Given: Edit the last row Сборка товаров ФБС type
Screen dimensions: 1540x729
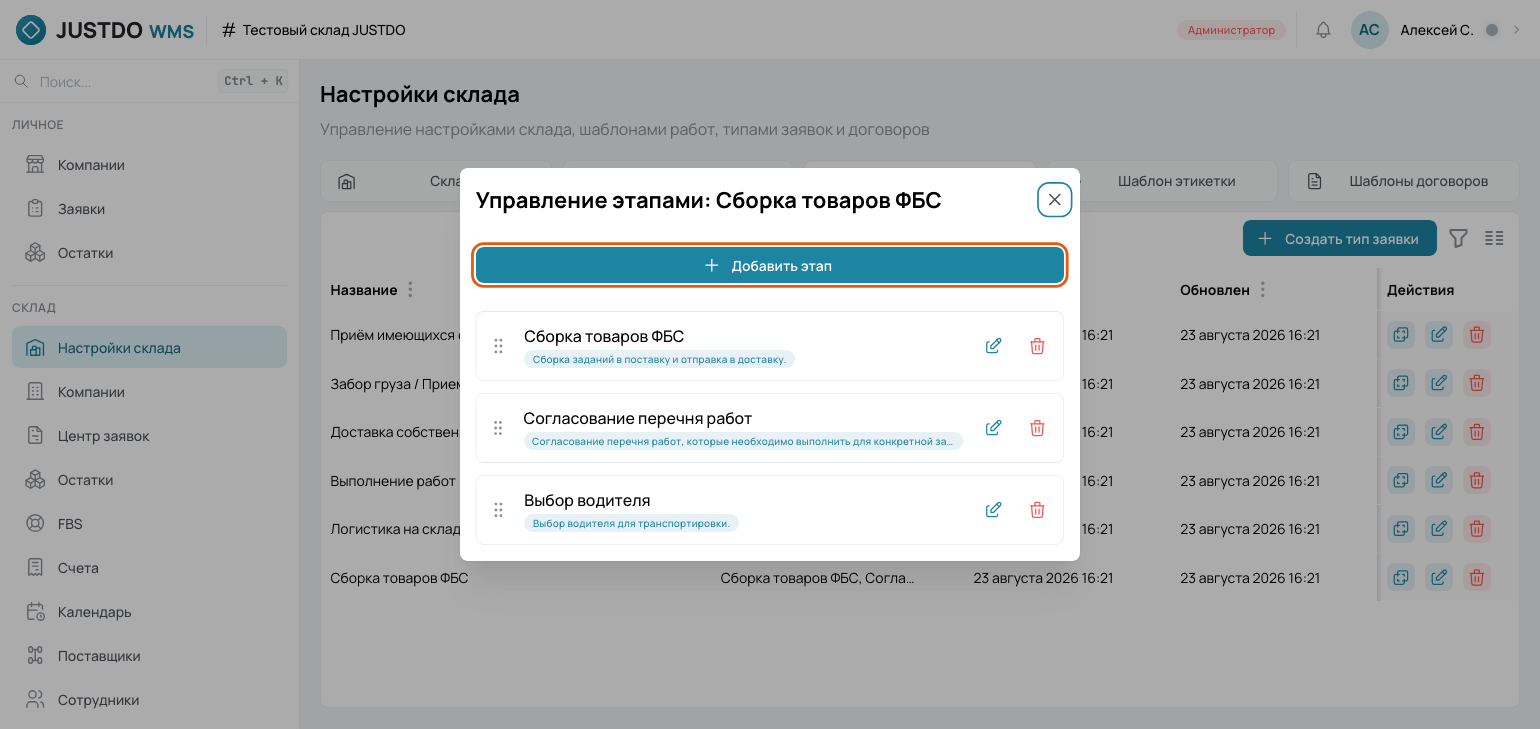Looking at the screenshot, I should pyautogui.click(x=1439, y=577).
